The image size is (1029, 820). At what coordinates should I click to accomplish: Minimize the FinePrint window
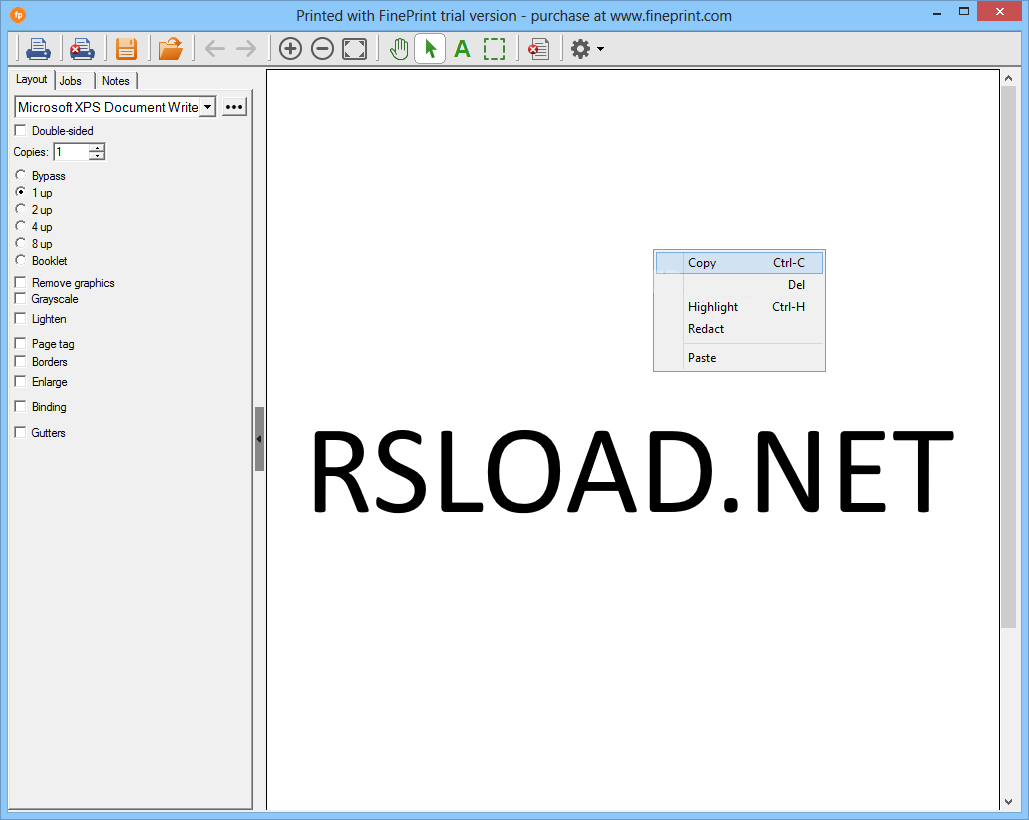937,12
